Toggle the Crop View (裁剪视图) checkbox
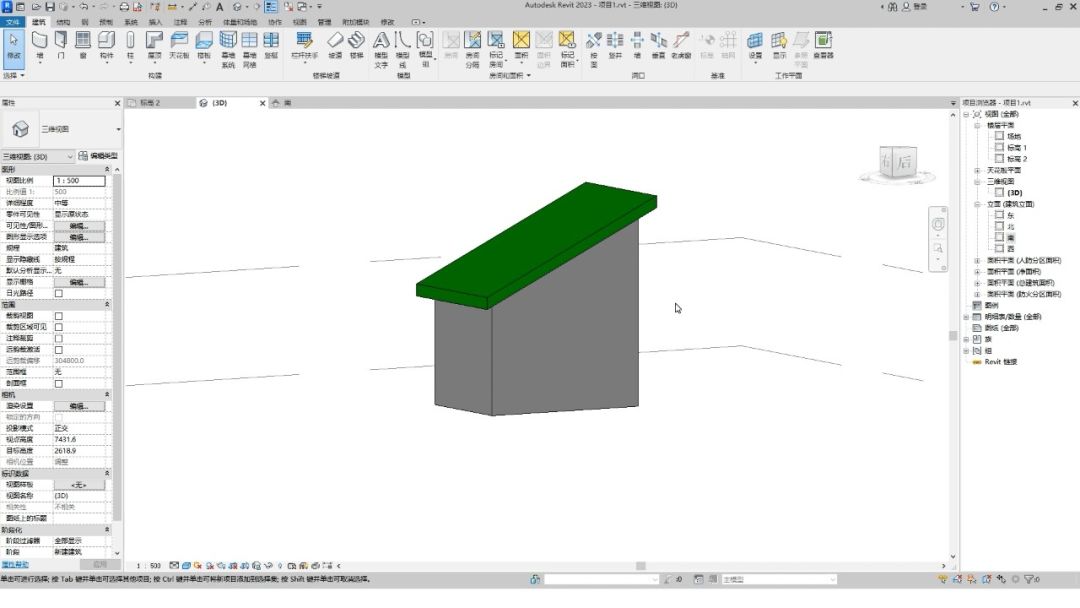The height and width of the screenshot is (608, 1080). [x=58, y=316]
